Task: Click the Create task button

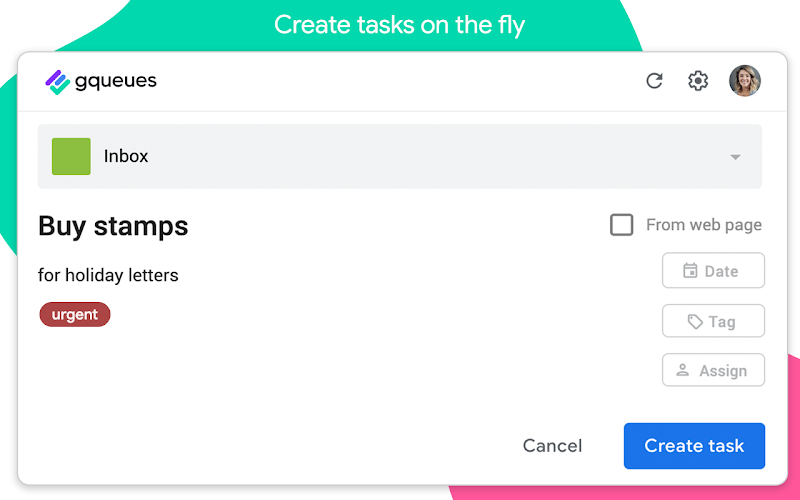Action: pyautogui.click(x=694, y=445)
